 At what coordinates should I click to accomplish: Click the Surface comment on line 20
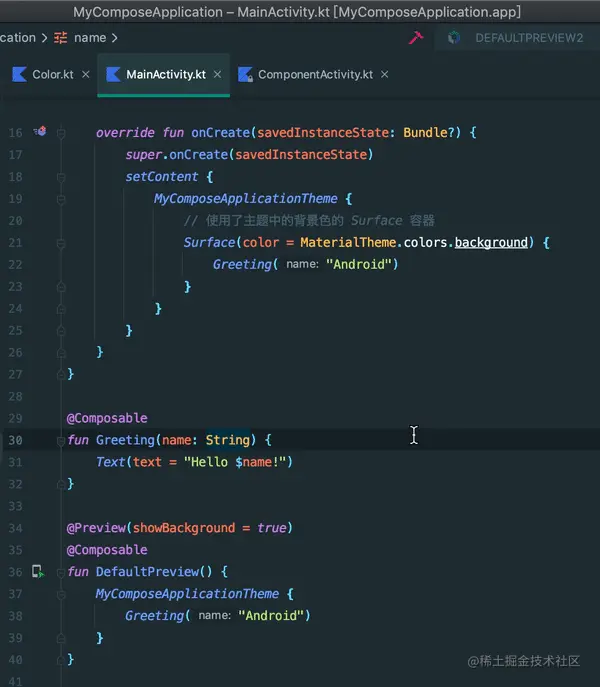309,220
